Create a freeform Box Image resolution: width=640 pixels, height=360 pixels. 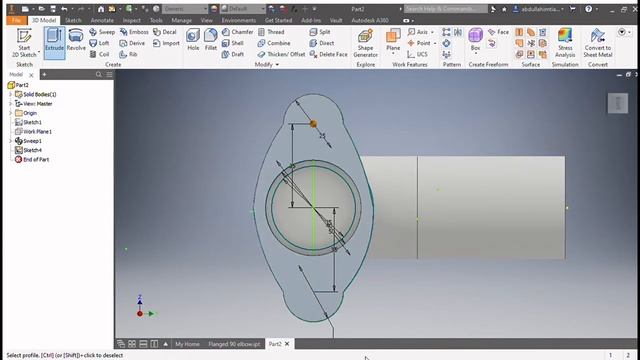[x=476, y=40]
